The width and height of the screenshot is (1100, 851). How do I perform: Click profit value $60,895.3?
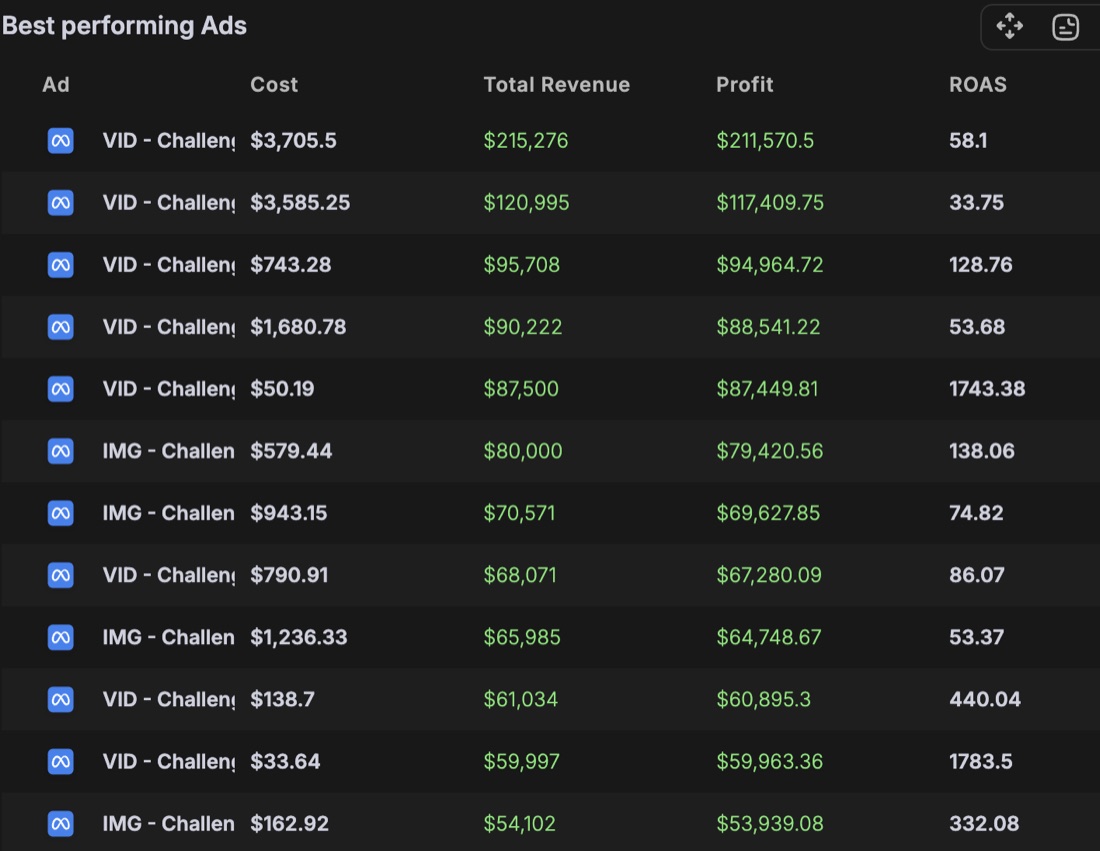pos(763,699)
